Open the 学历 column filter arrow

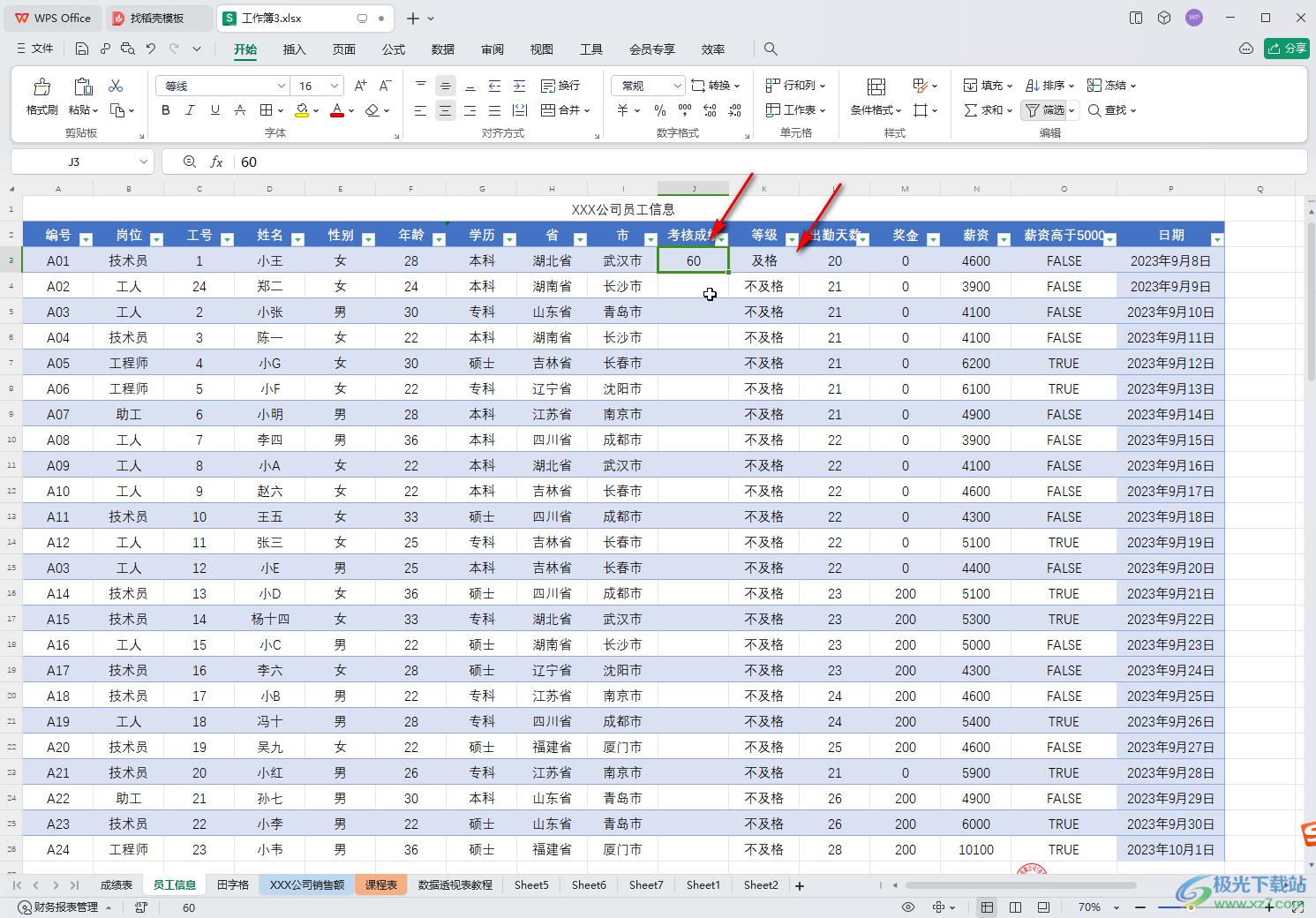point(509,239)
